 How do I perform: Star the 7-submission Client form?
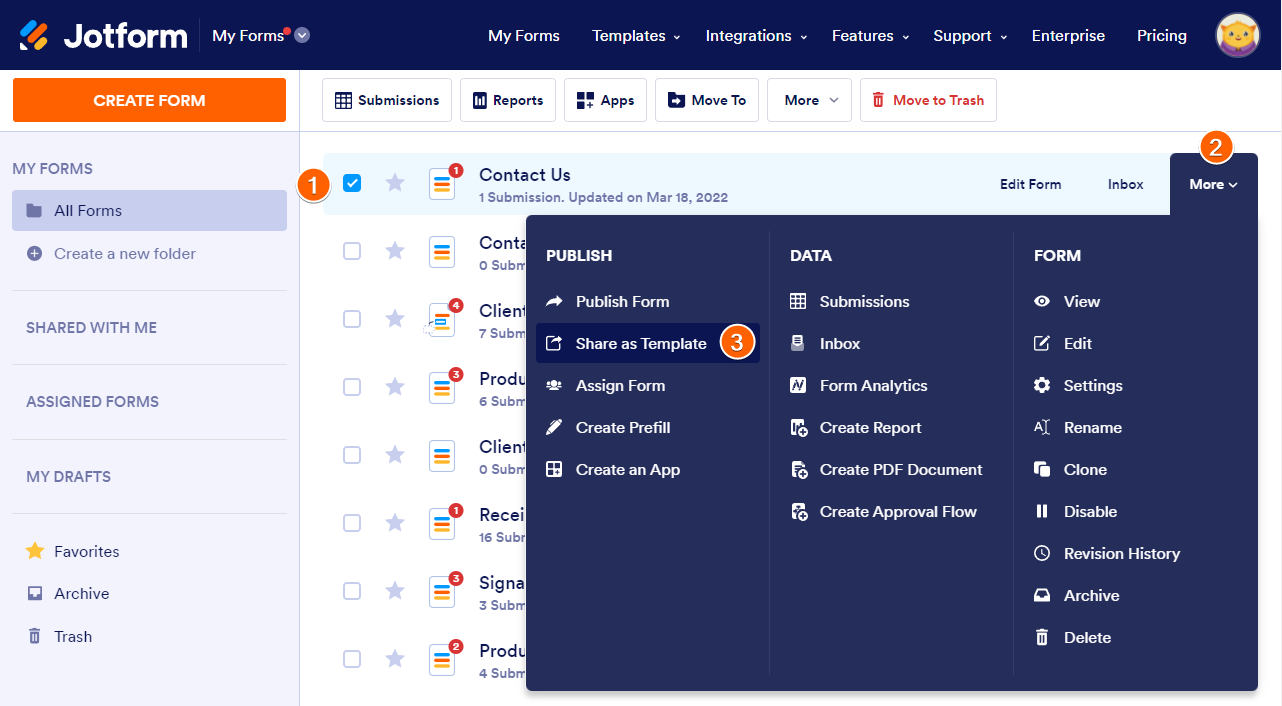point(395,318)
